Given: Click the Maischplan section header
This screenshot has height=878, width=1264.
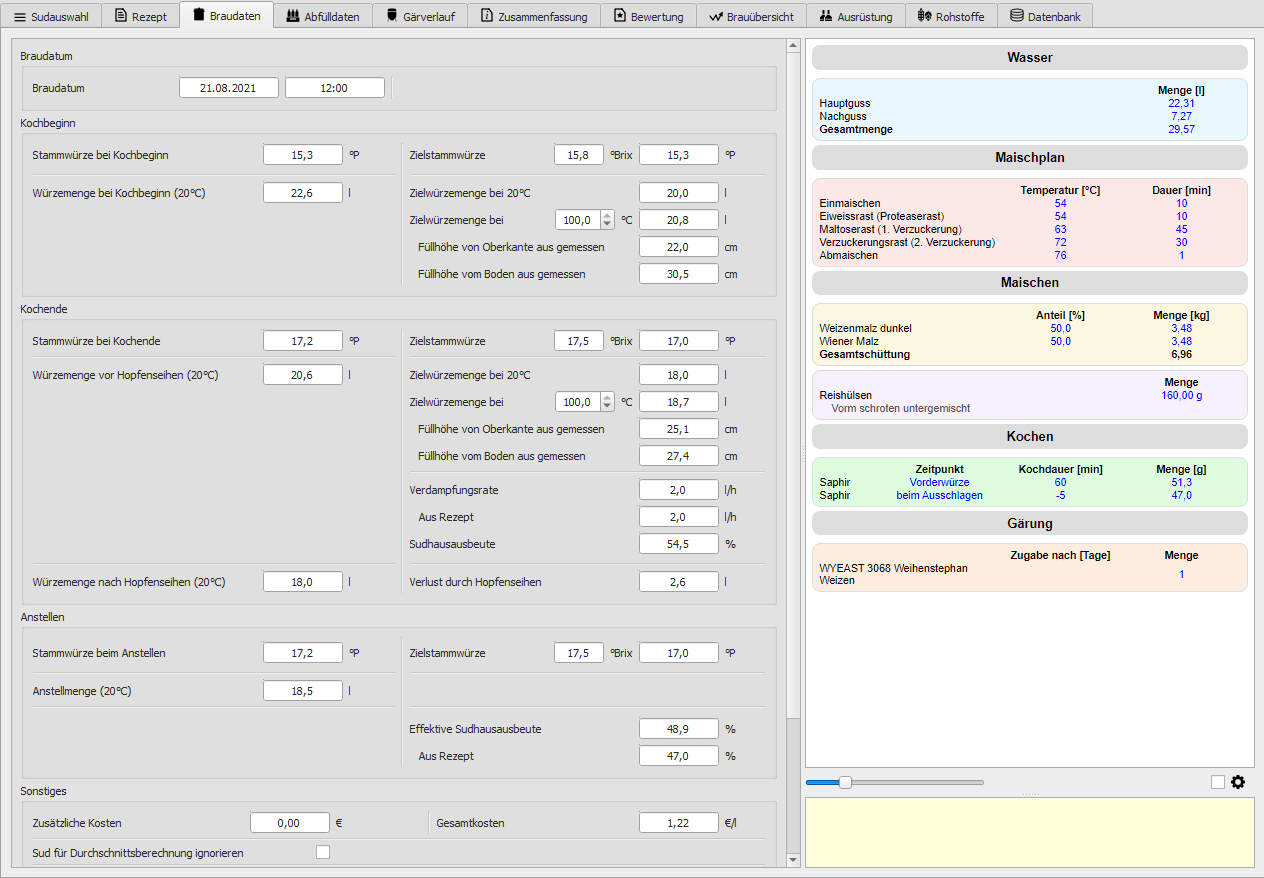Looking at the screenshot, I should click(1029, 158).
